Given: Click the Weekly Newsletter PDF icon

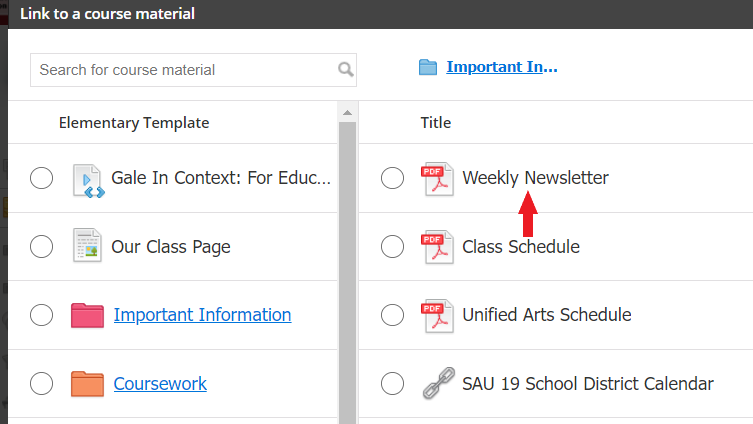Looking at the screenshot, I should pos(437,179).
